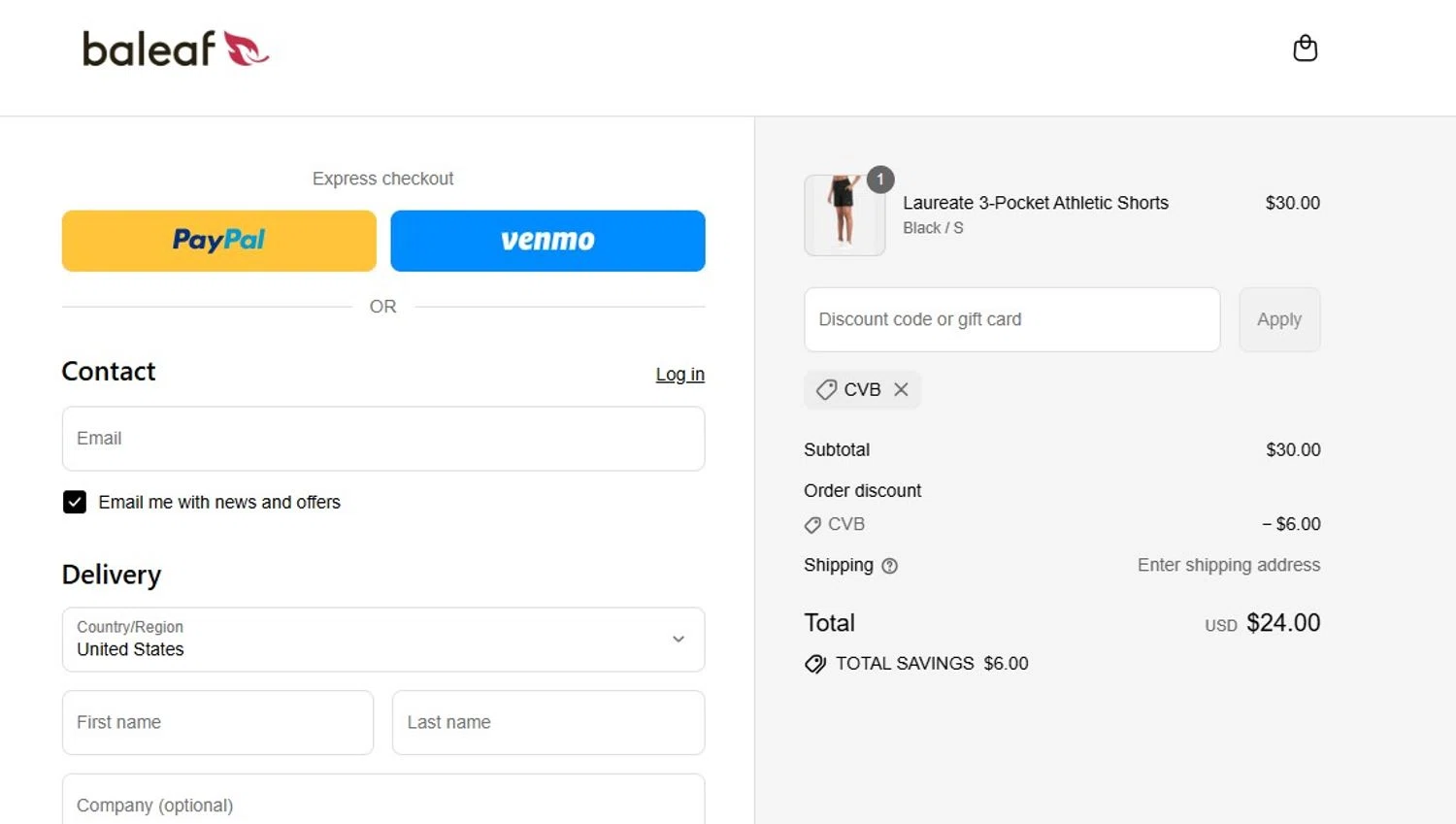Click the quantity badge on product thumbnail
Viewport: 1456px width, 824px height.
(880, 180)
